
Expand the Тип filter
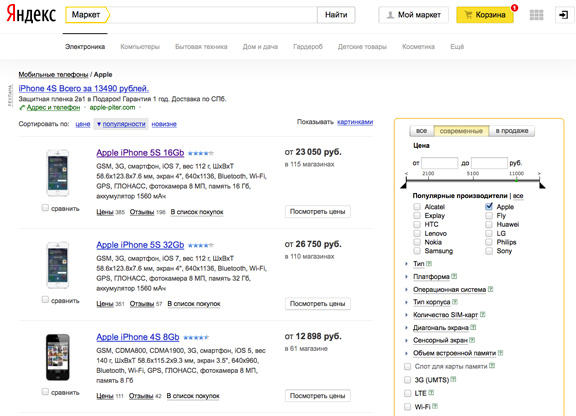419,264
